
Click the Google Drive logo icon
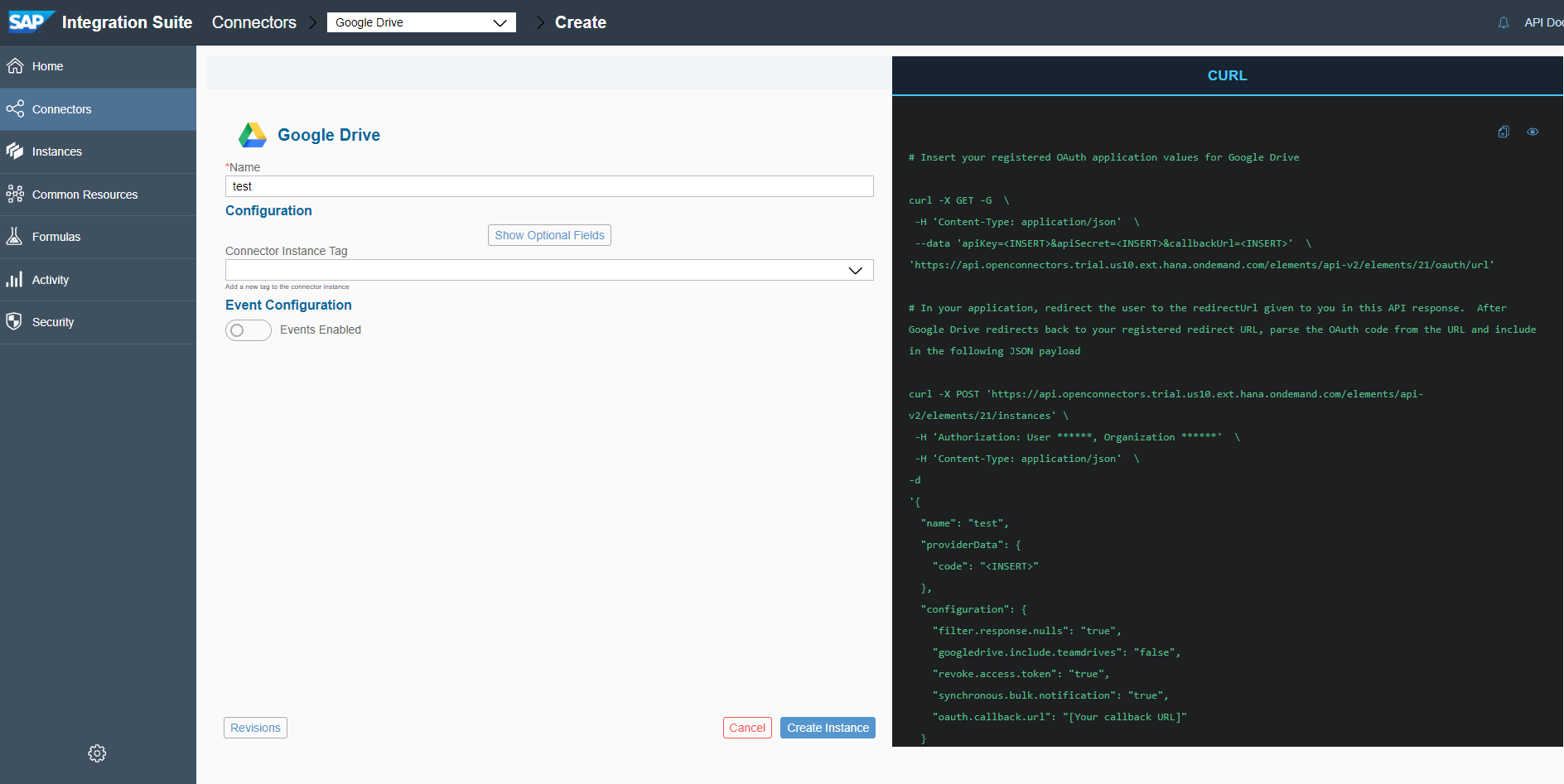pos(253,134)
